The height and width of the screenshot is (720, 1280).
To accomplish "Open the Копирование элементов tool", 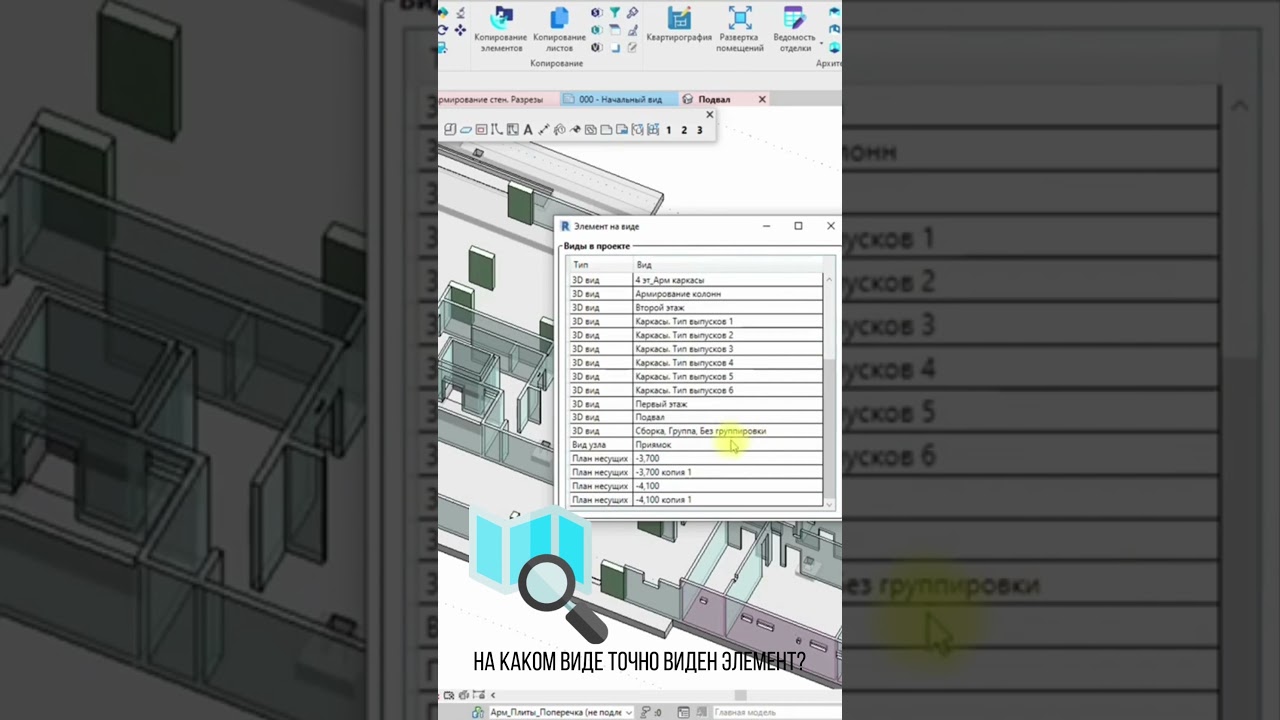I will click(501, 28).
